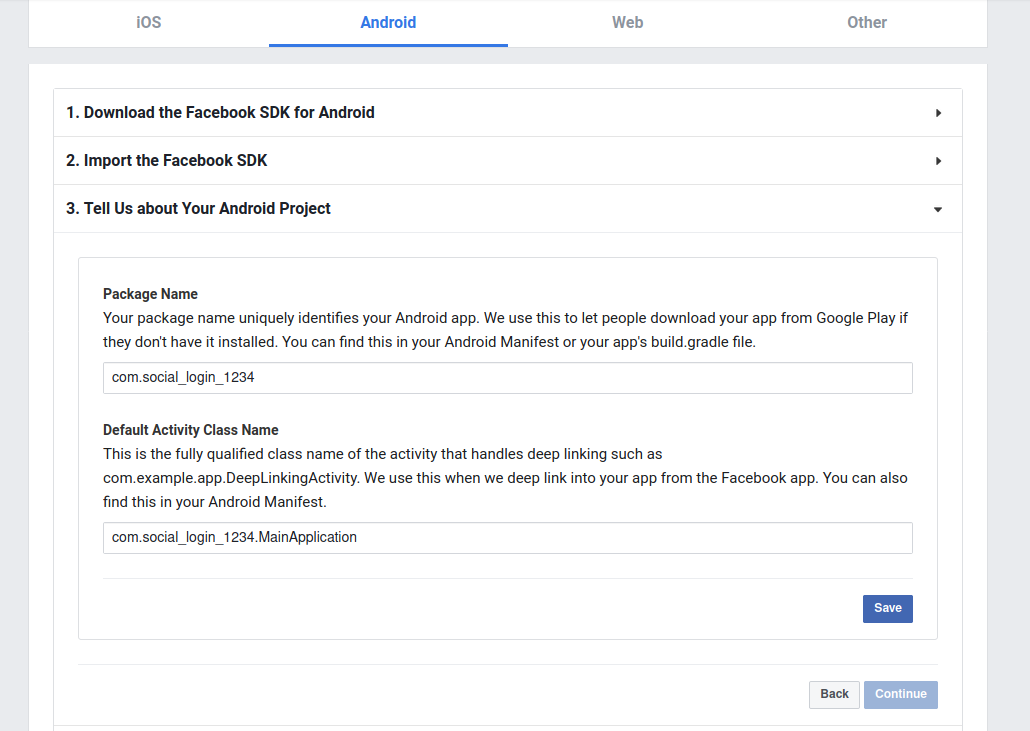The width and height of the screenshot is (1030, 731).
Task: Switch to the iOS tab
Action: (x=148, y=22)
